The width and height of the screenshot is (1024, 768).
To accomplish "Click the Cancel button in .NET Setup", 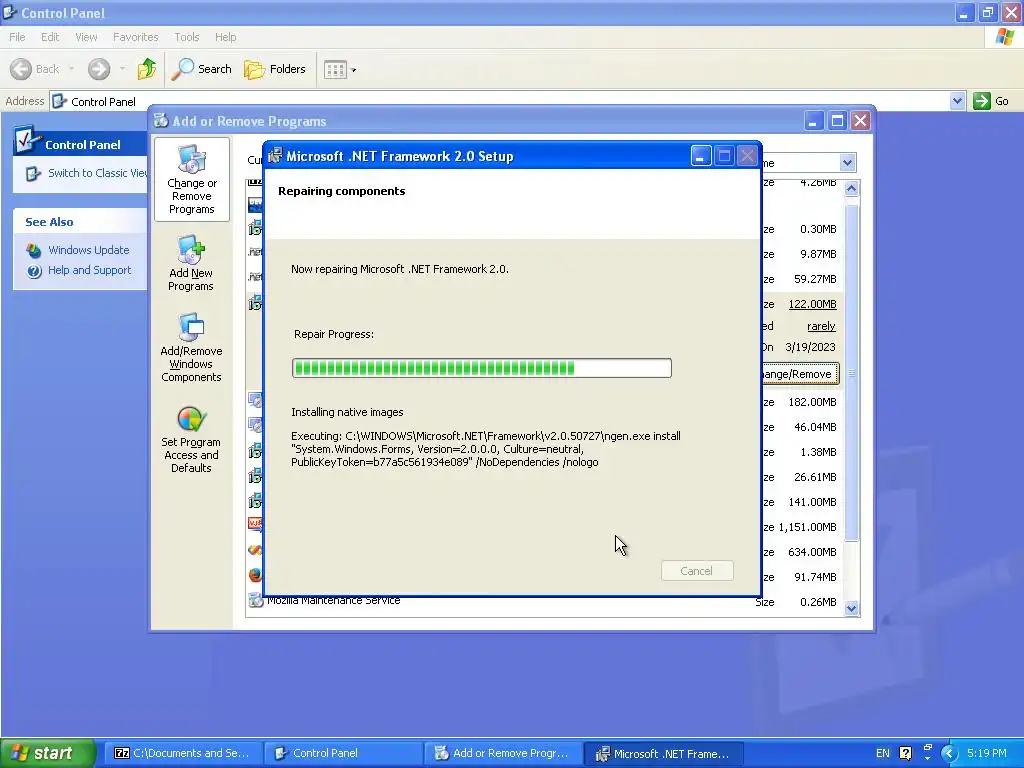I will click(697, 571).
